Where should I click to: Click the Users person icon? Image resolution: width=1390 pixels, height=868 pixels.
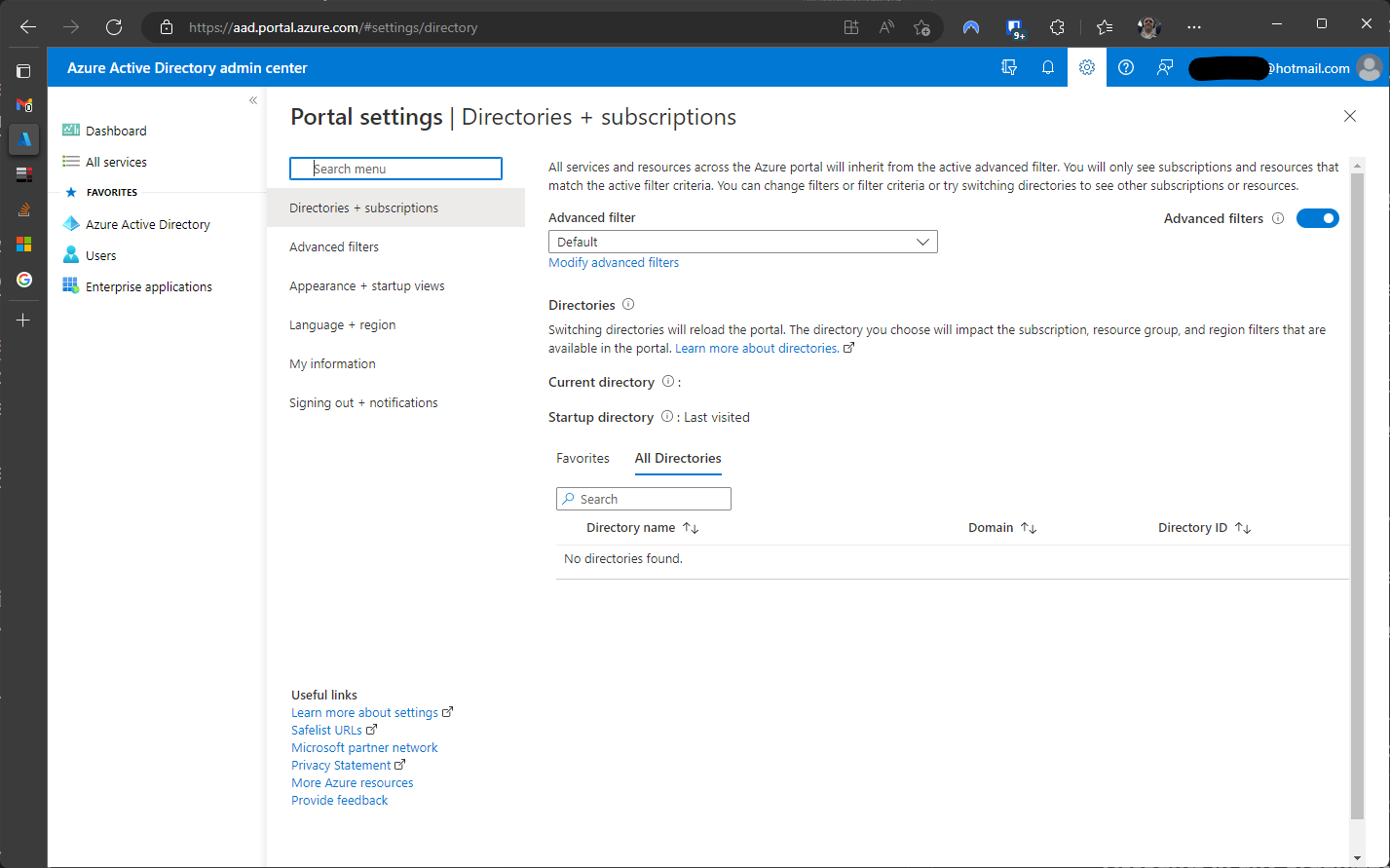tap(71, 255)
